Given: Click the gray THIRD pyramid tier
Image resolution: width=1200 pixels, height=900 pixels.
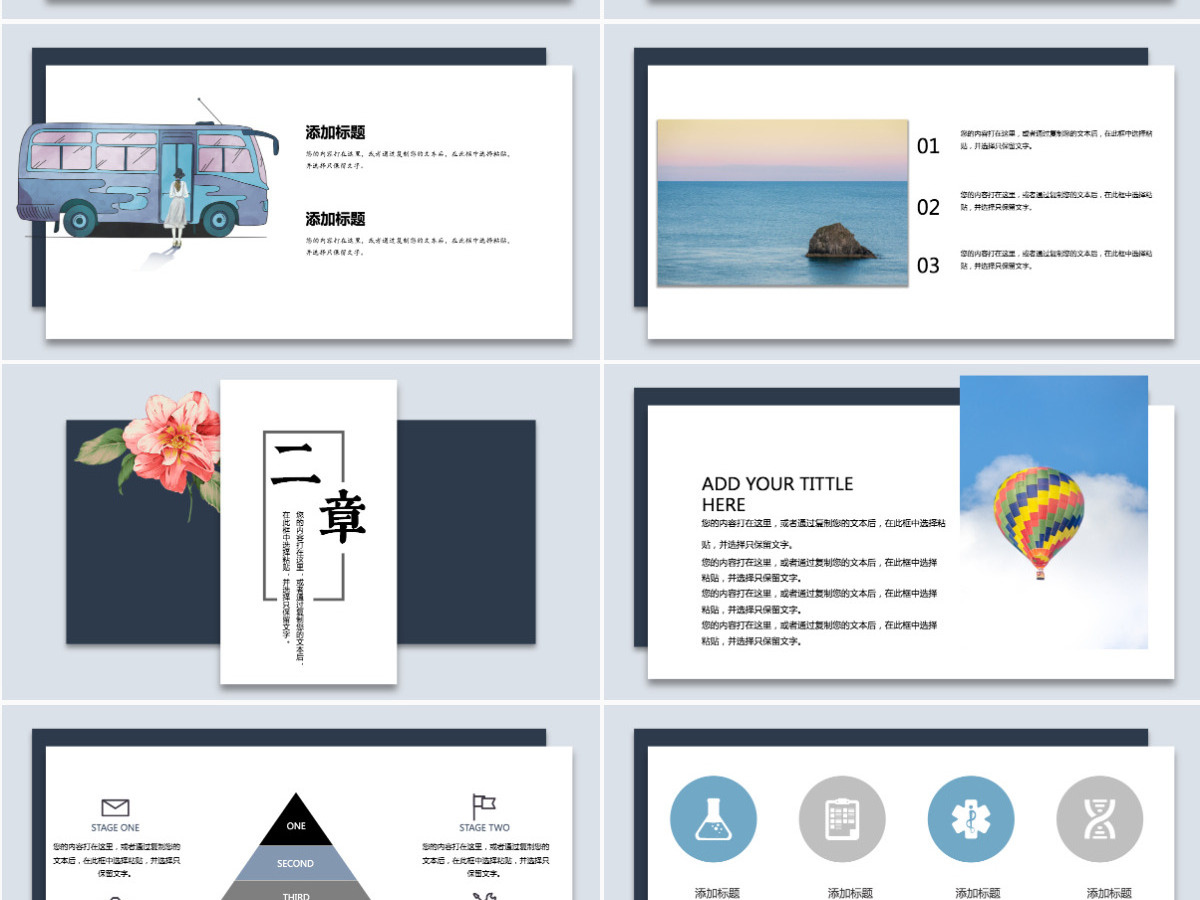Looking at the screenshot, I should click(x=296, y=891).
